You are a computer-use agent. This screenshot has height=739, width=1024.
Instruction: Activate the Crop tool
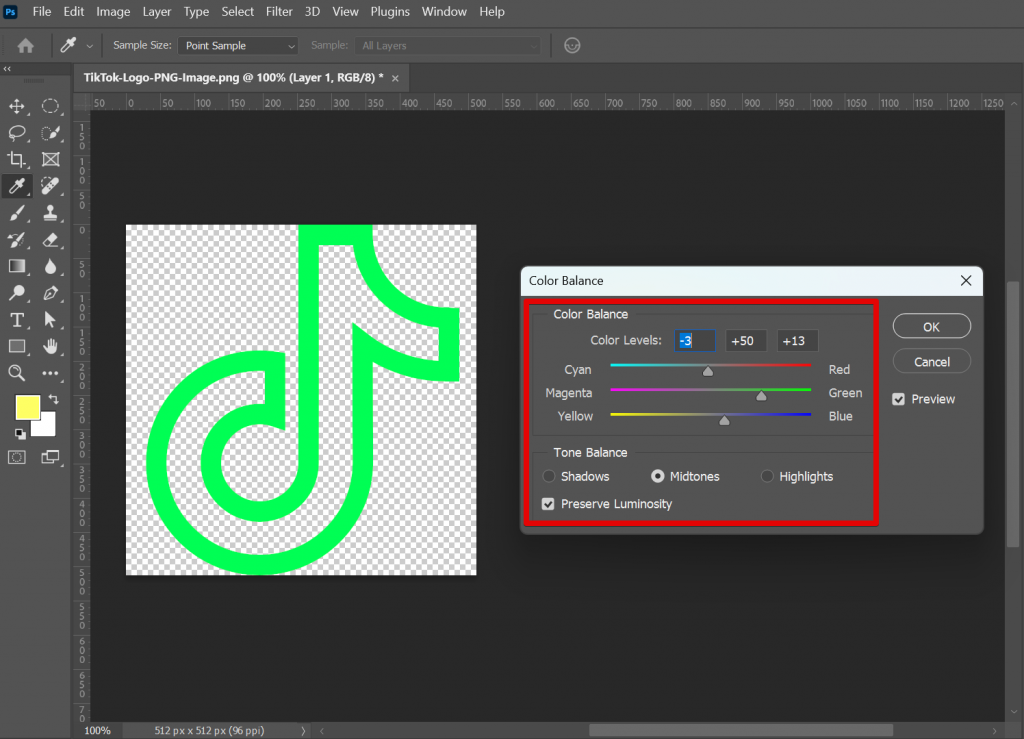16,159
